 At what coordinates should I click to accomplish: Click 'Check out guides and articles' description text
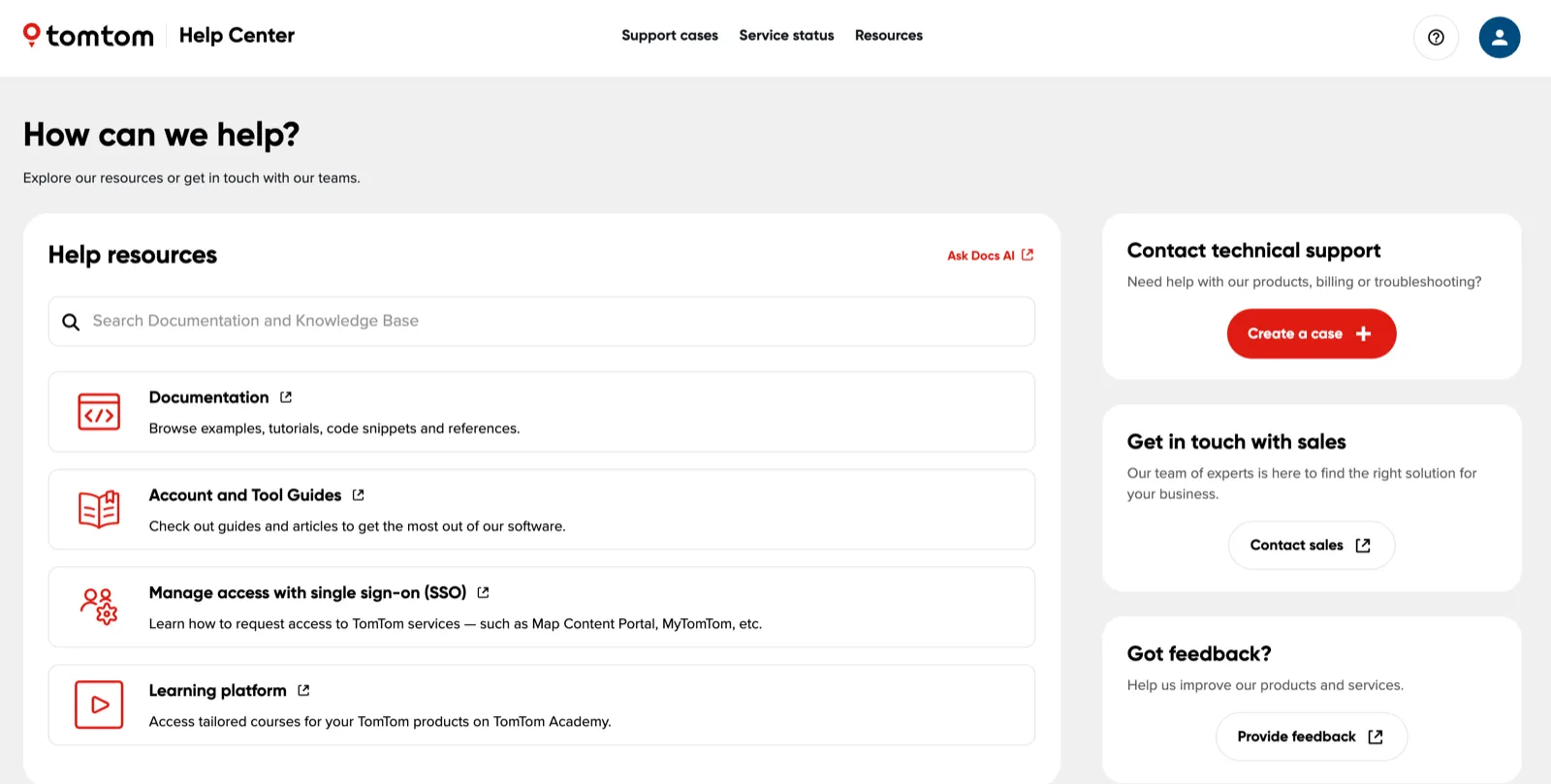click(357, 526)
